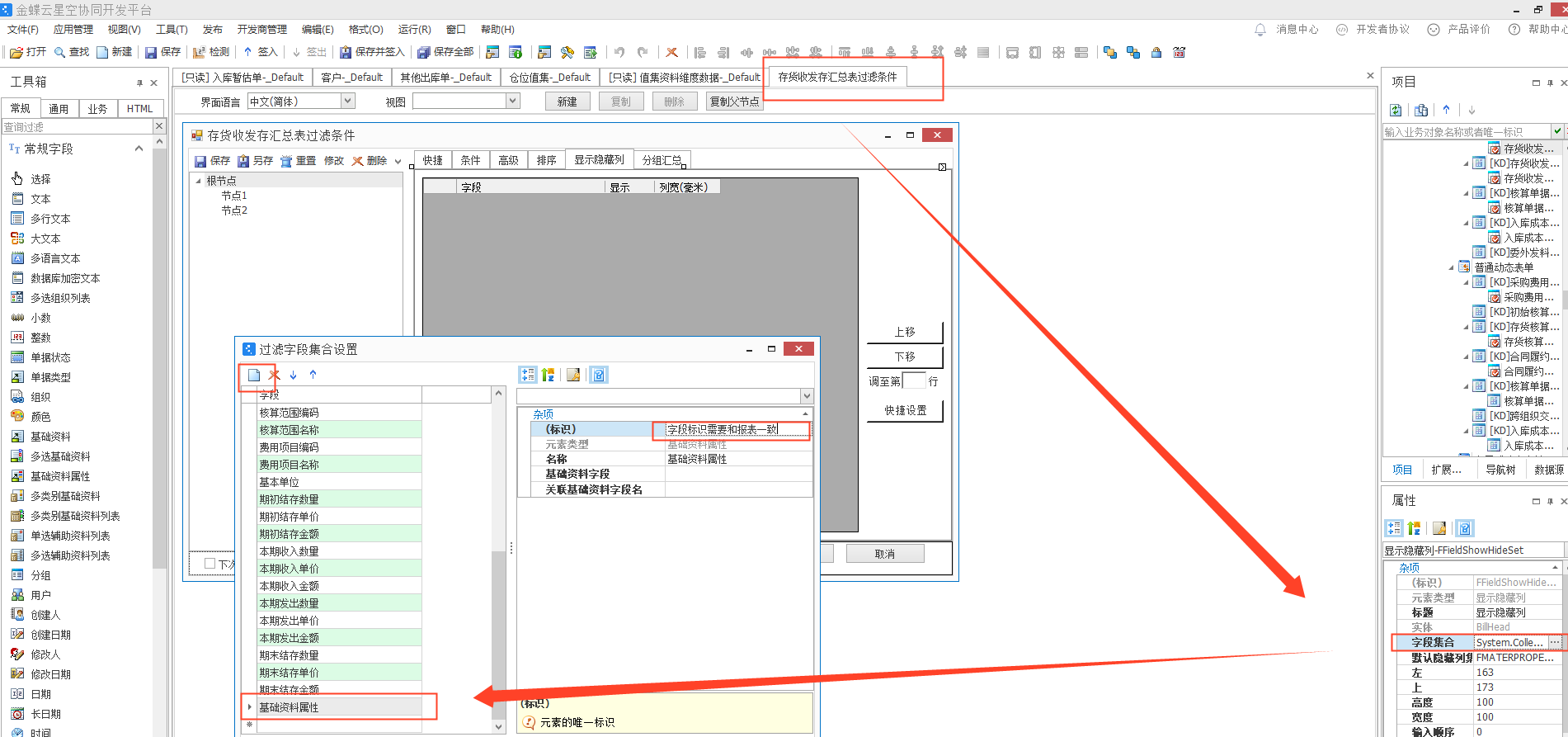The image size is (1568, 737).
Task: Click categorized-view icon in 过滤字段集合设置 property grid
Action: coord(528,375)
